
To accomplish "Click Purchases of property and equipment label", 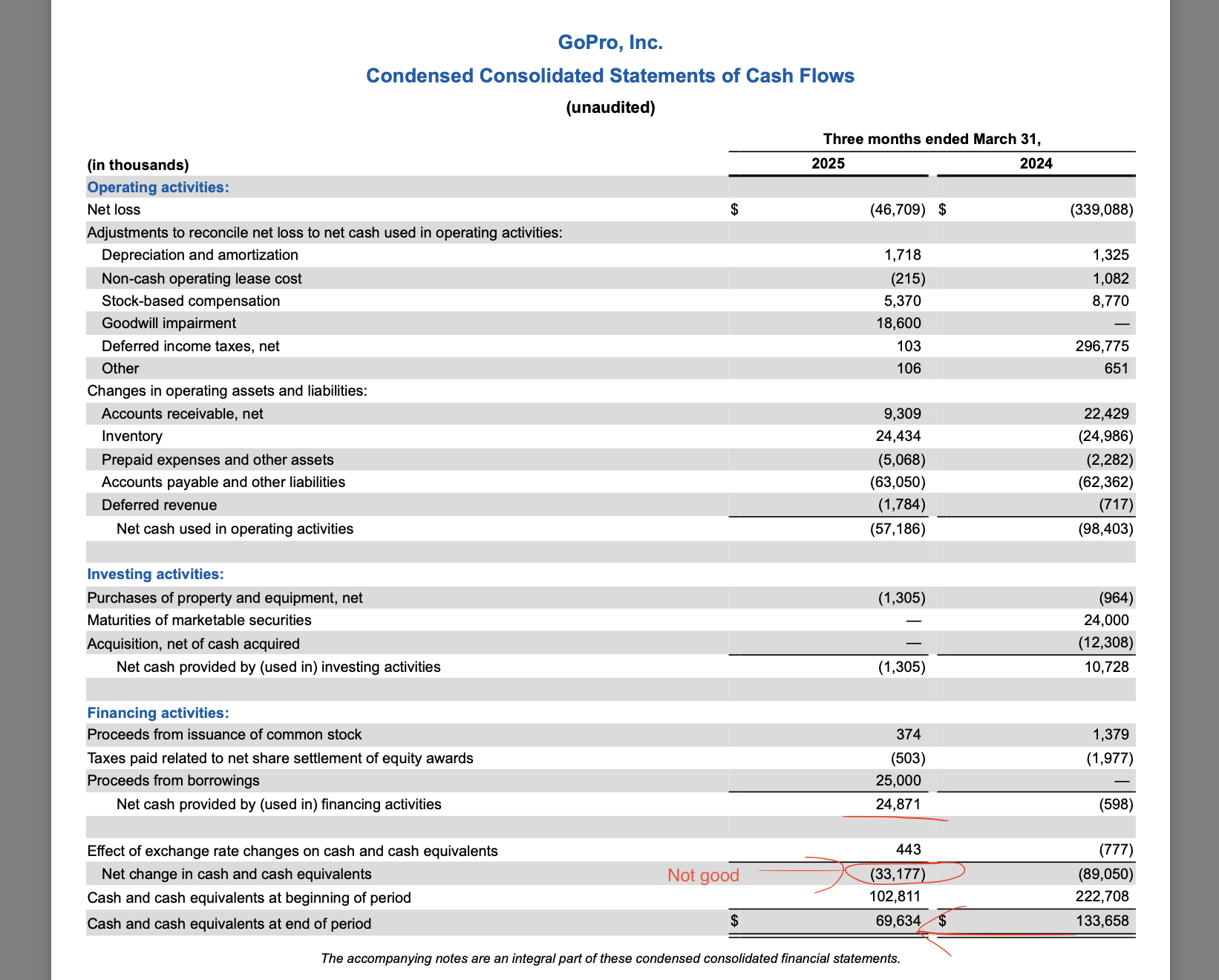I will click(225, 598).
